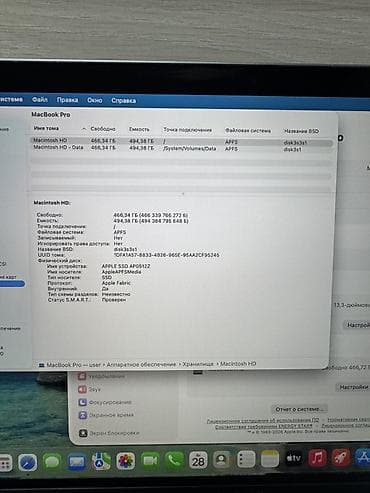Viewport: 370px width, 493px height.
Task: Click the S.M.A.R.T. status value Проверен
Action: click(x=114, y=300)
